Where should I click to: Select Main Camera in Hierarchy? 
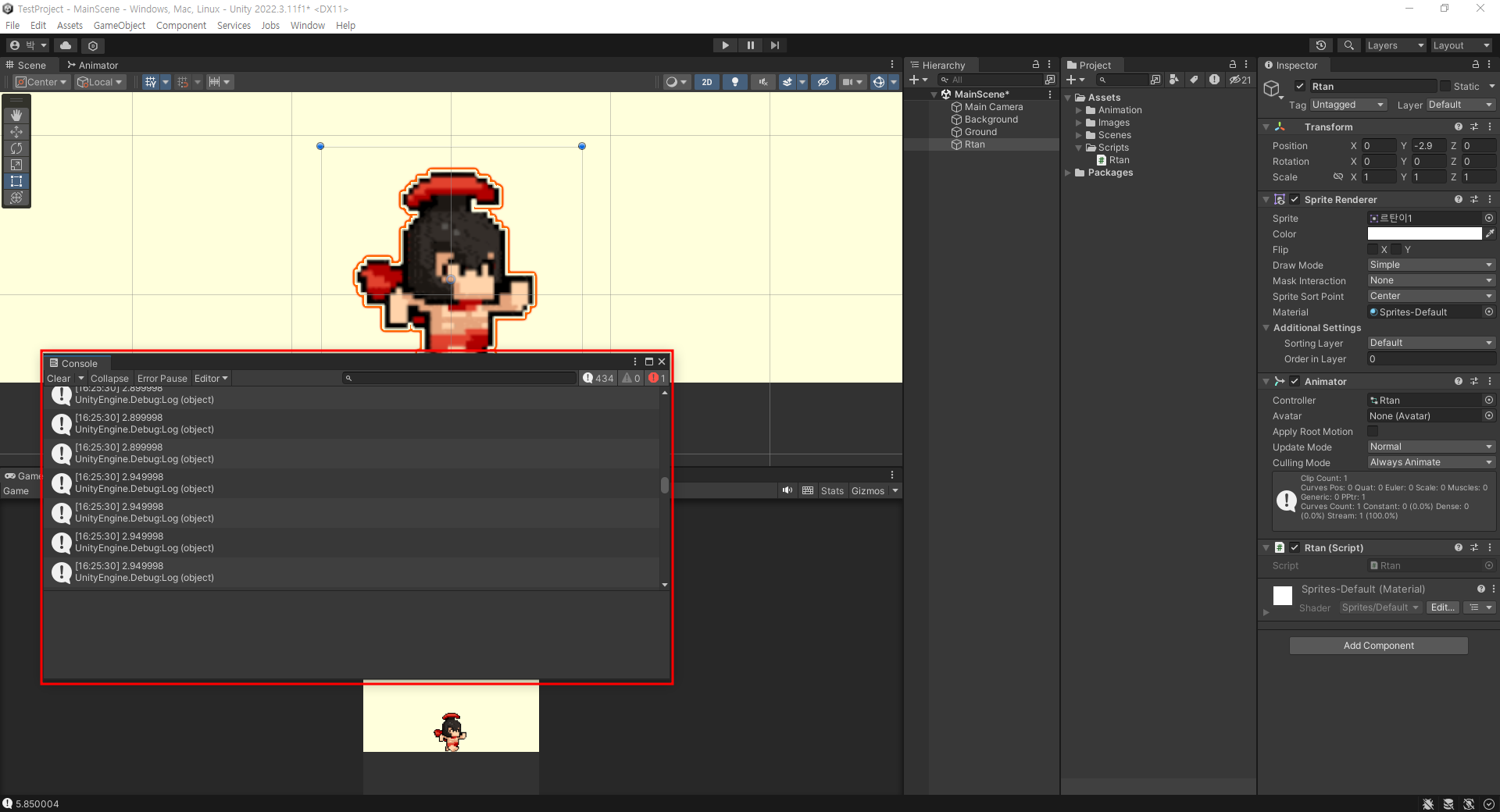[993, 107]
